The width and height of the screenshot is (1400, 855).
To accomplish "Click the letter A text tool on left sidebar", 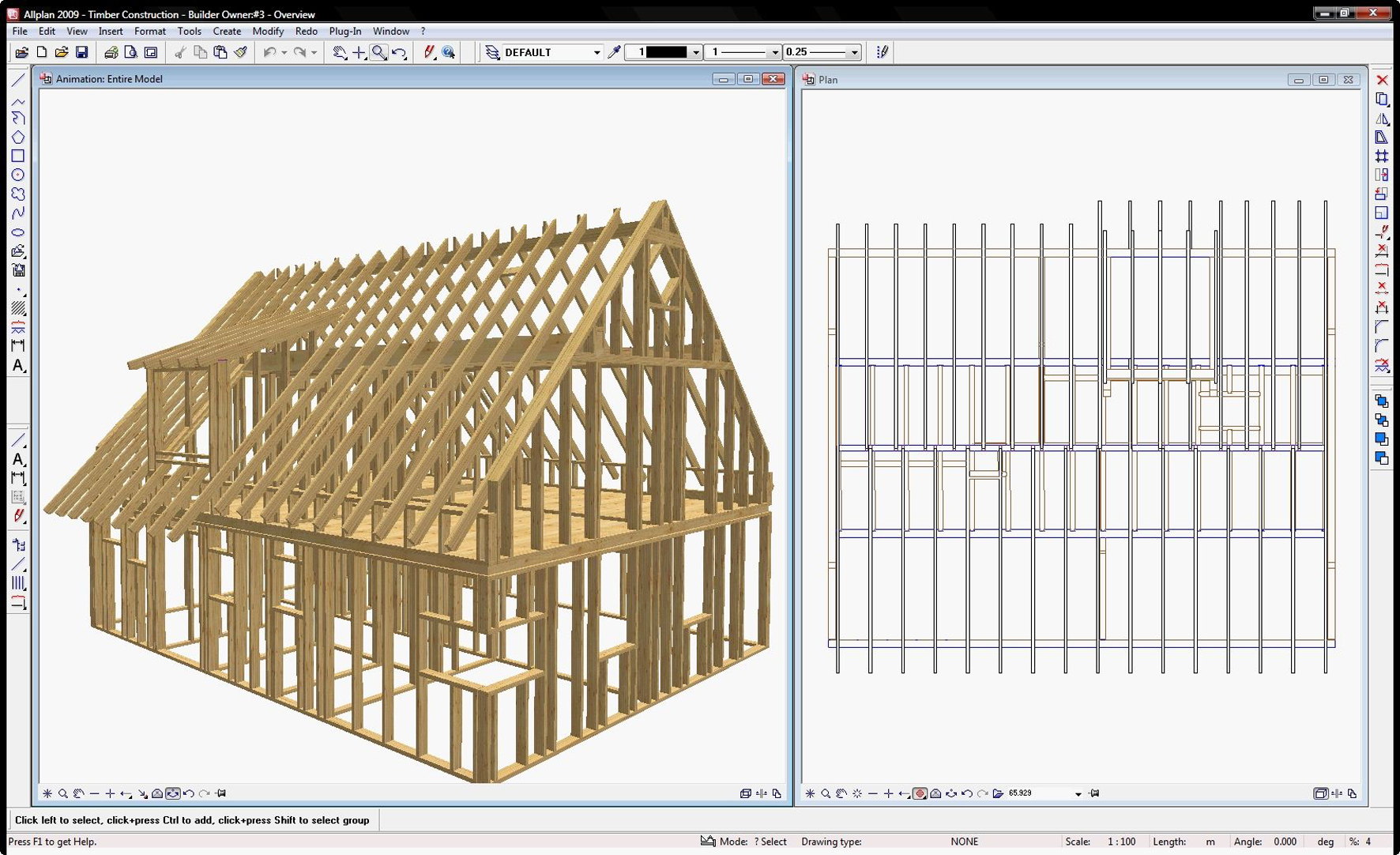I will [x=17, y=366].
